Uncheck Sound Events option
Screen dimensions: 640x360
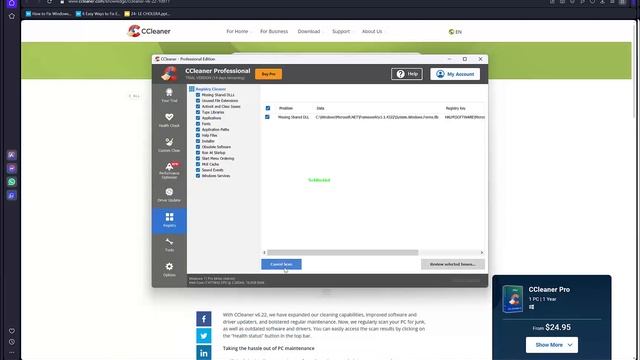198,170
